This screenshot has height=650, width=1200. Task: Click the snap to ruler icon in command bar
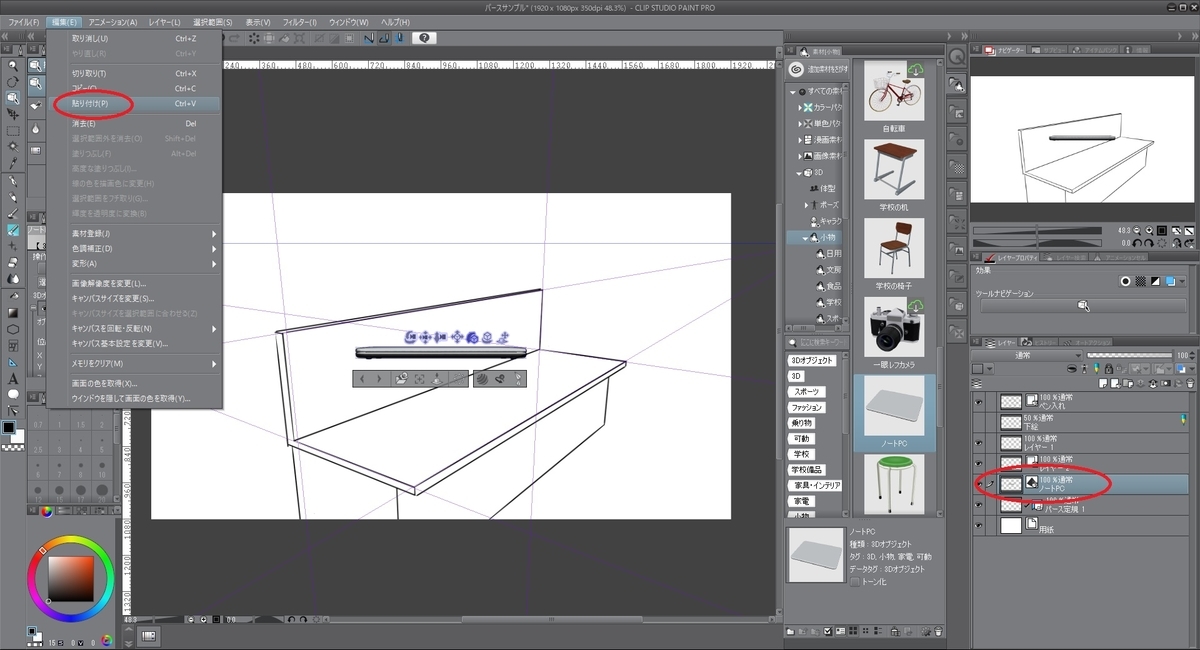(x=369, y=38)
